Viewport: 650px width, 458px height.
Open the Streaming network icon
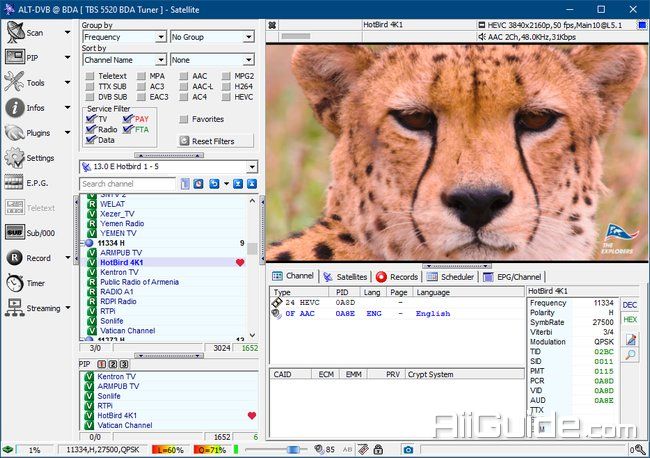point(15,308)
